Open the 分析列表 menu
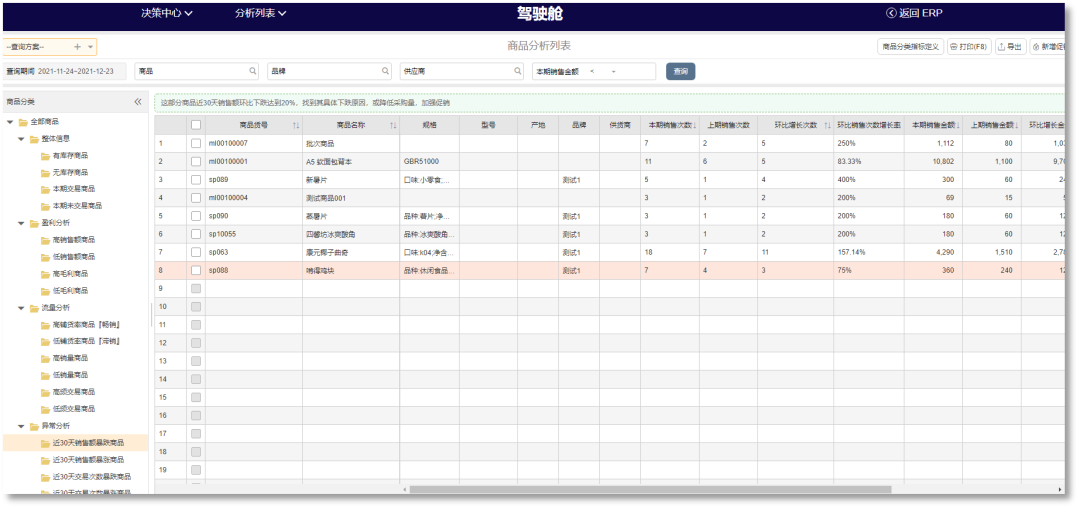The width and height of the screenshot is (1080, 508). (260, 13)
